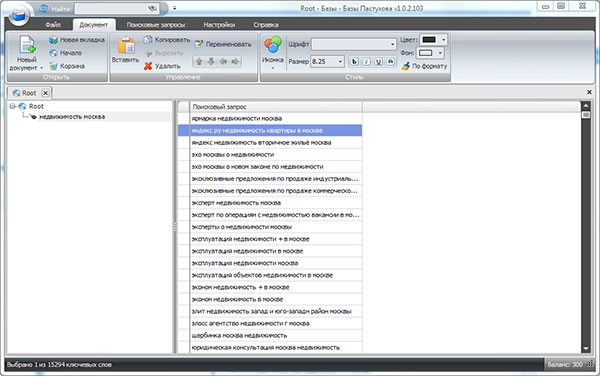Click the move right arrow icon
Screen dimensions: 600x376
235,62
